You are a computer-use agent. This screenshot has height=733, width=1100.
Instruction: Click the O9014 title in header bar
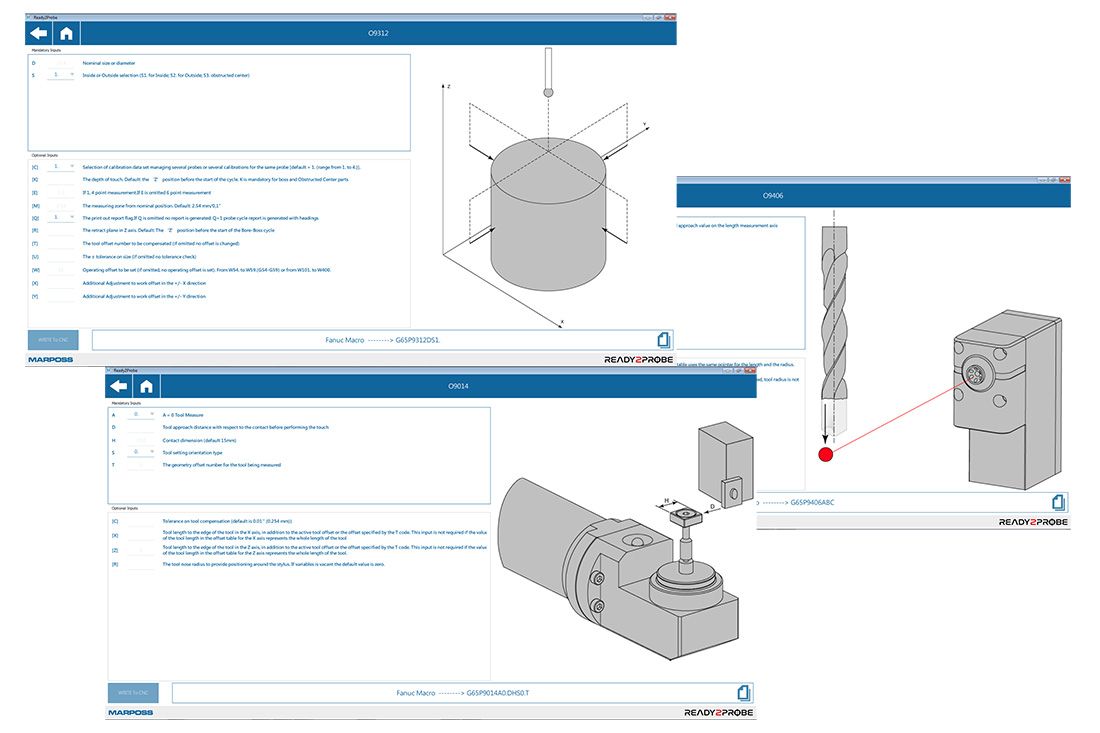(x=458, y=386)
